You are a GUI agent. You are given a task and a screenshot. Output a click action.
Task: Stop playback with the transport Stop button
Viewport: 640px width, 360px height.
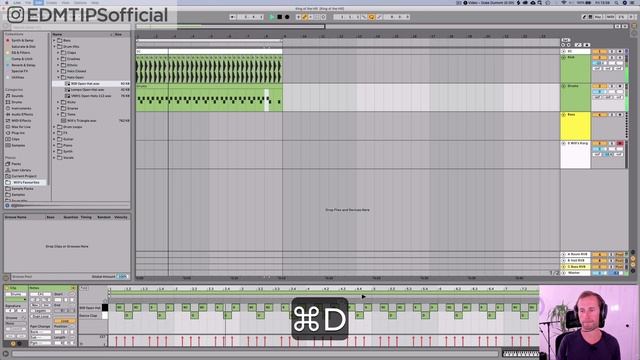280,17
